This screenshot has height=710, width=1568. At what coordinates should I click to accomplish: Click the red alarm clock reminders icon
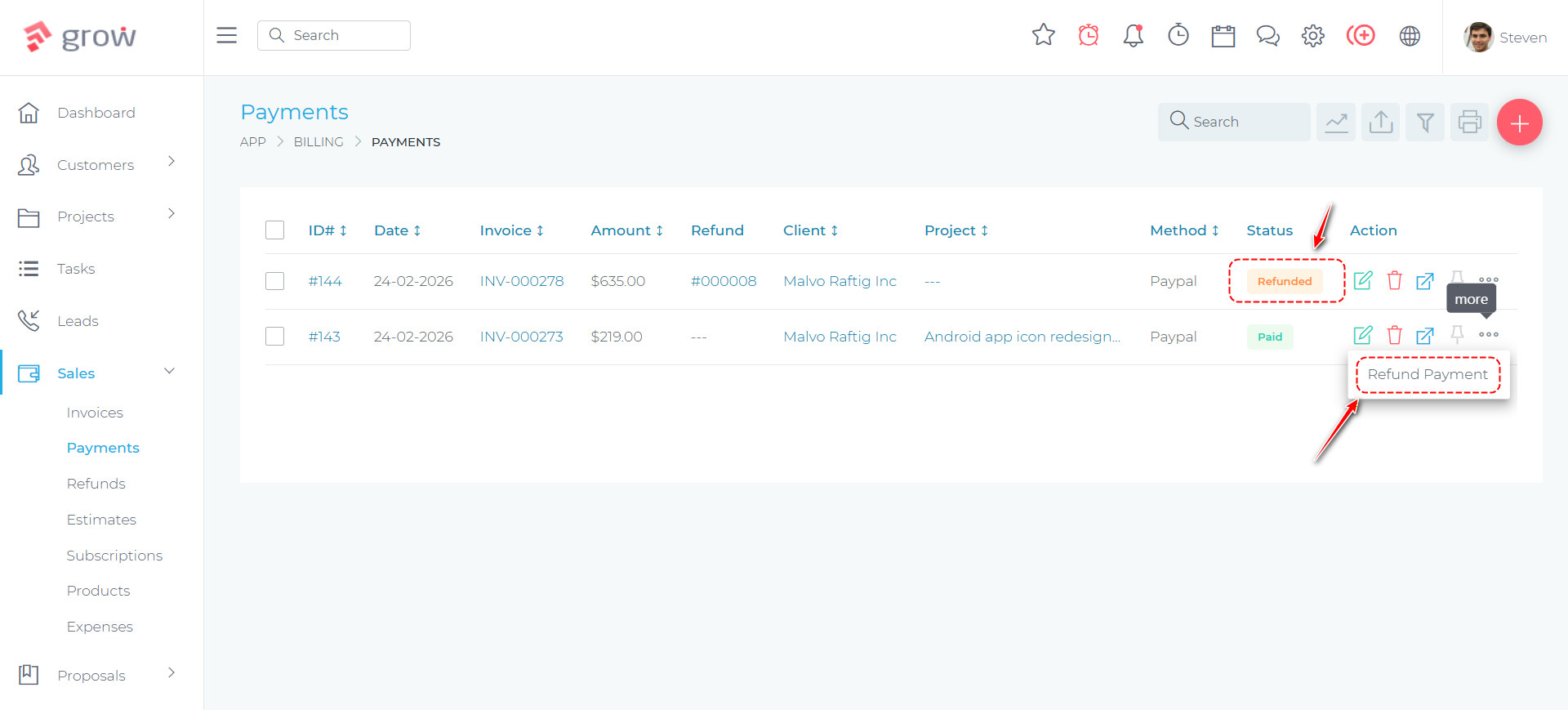coord(1088,35)
